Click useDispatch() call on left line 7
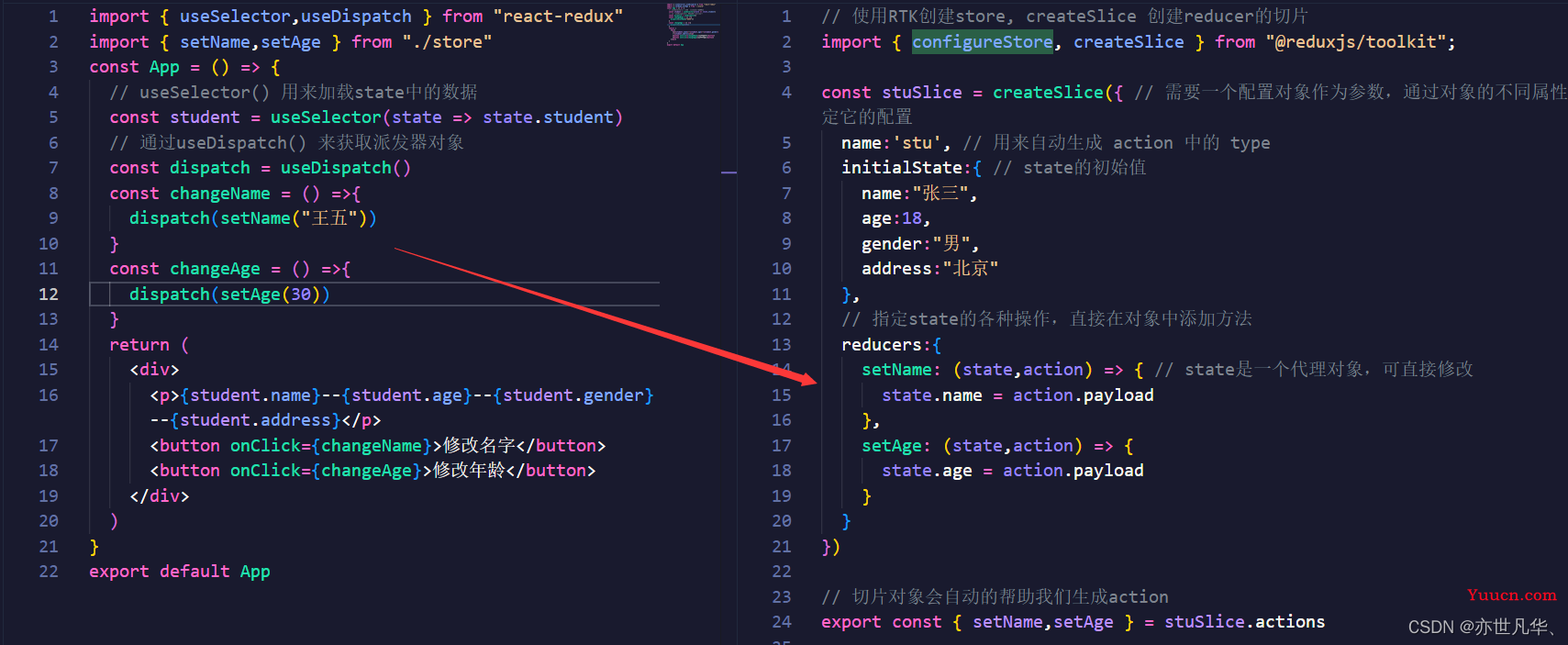 345,168
